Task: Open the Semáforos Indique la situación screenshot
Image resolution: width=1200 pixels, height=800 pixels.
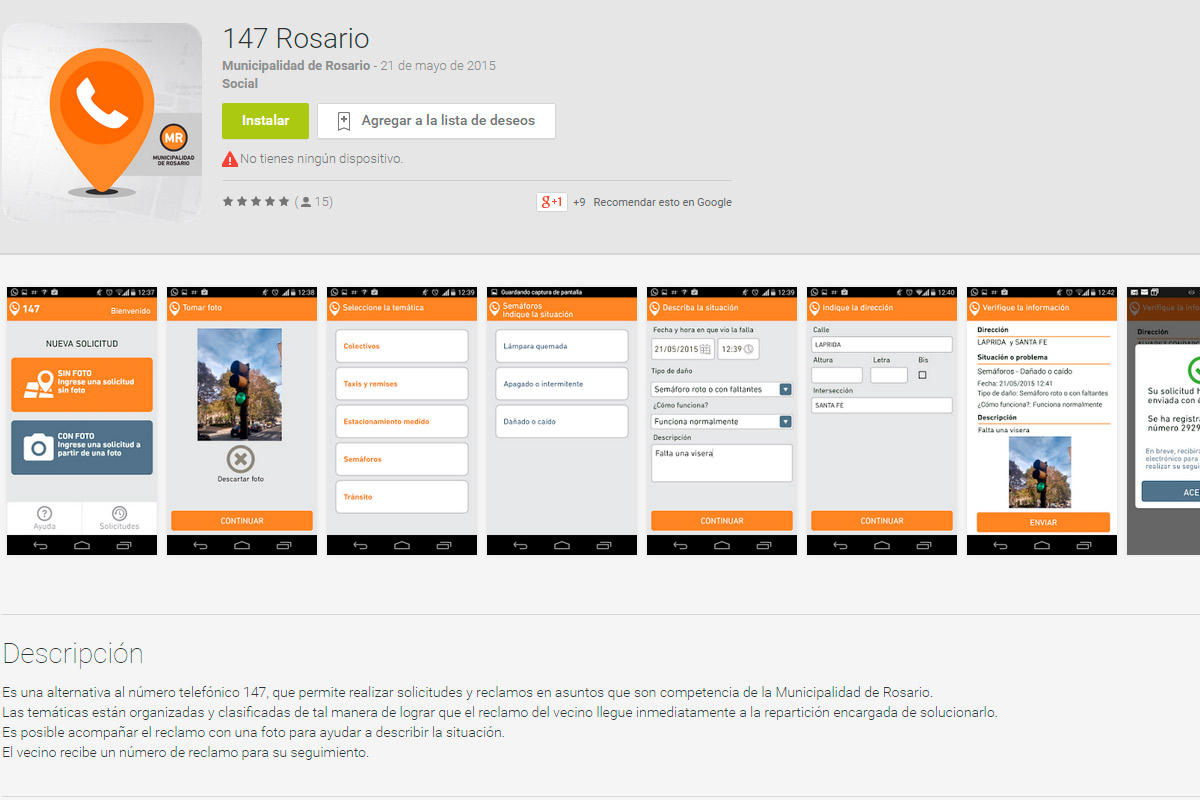Action: pos(562,421)
